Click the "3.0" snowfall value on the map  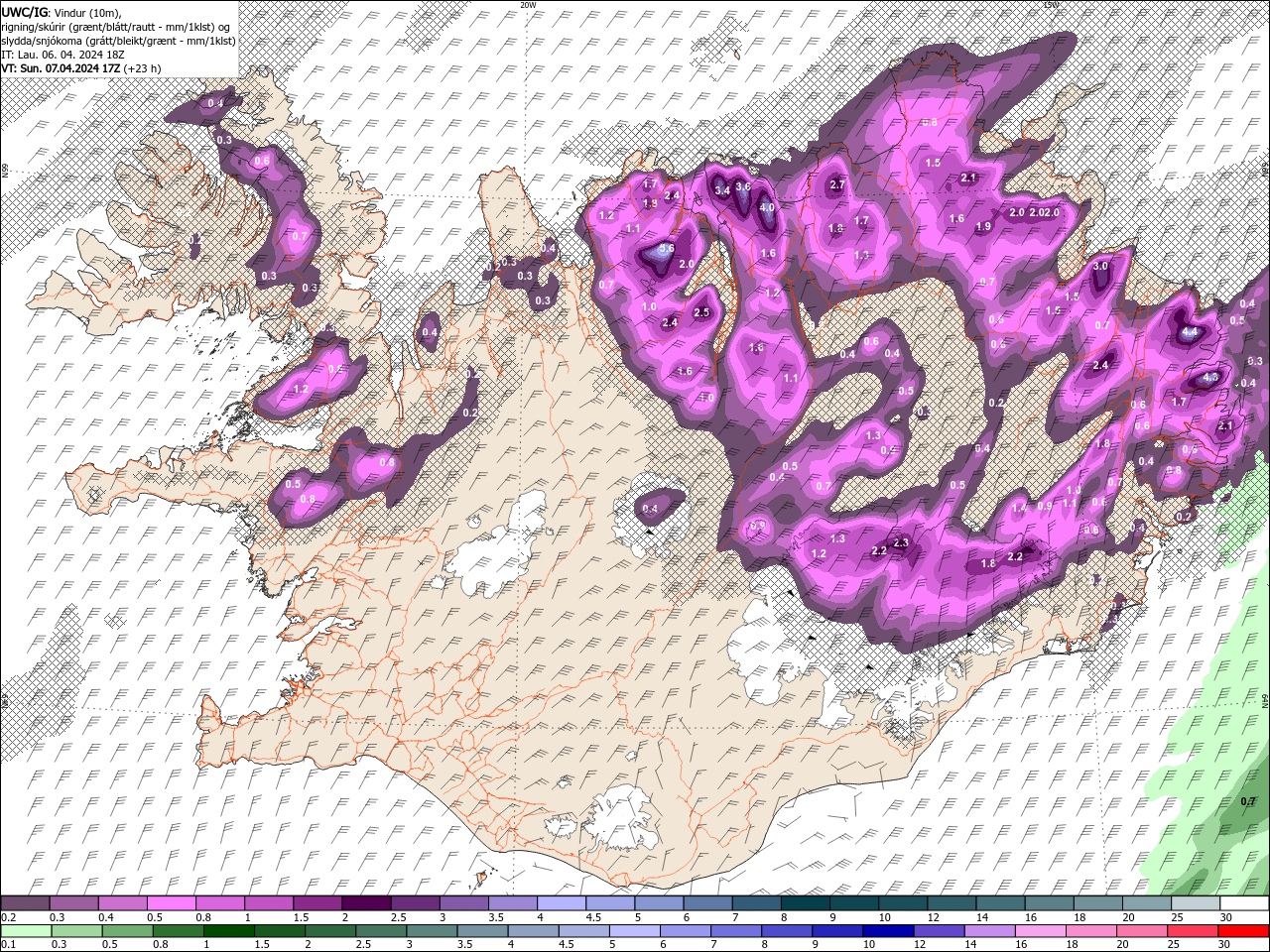[1100, 266]
